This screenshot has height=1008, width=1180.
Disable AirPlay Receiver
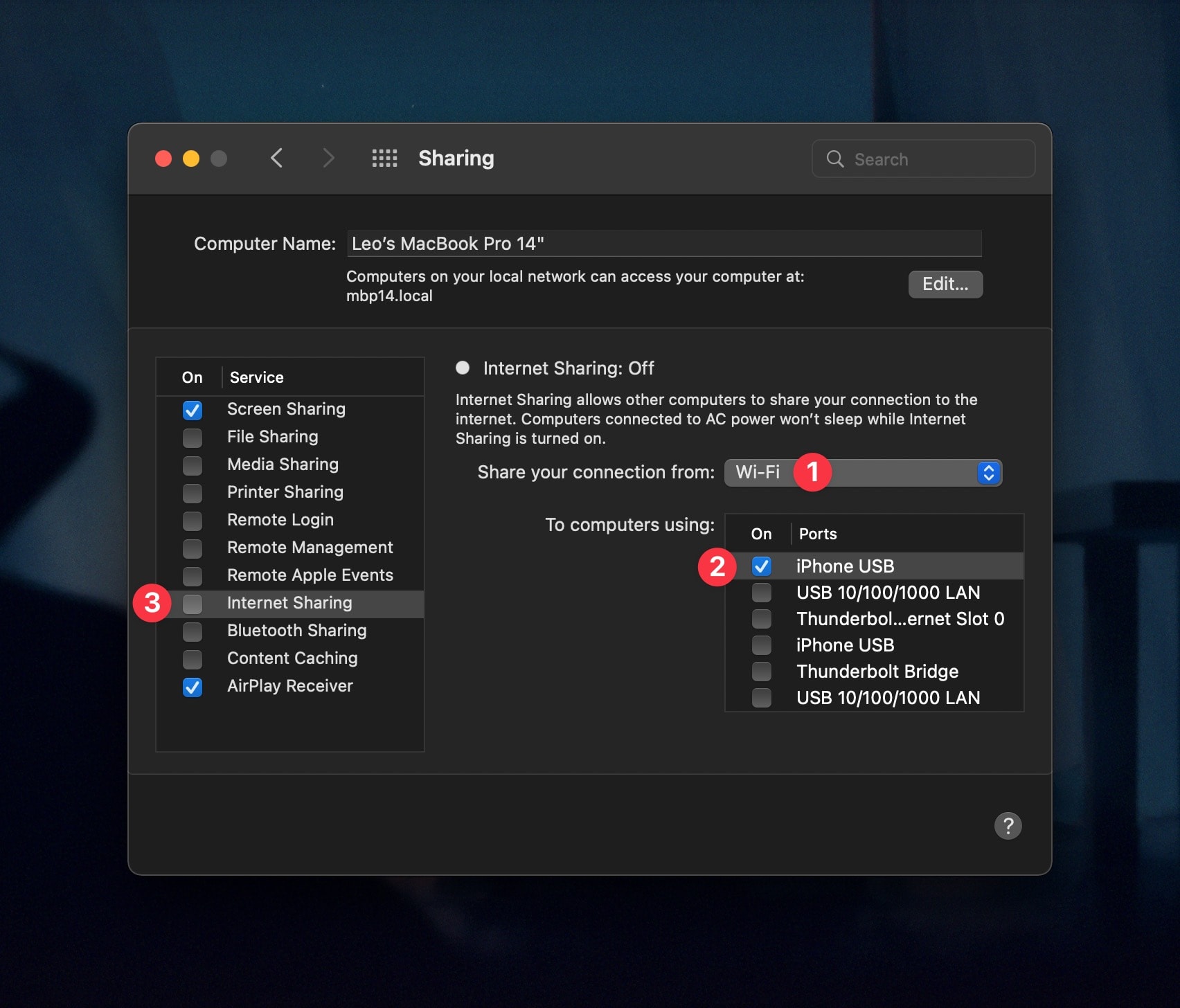(x=192, y=687)
